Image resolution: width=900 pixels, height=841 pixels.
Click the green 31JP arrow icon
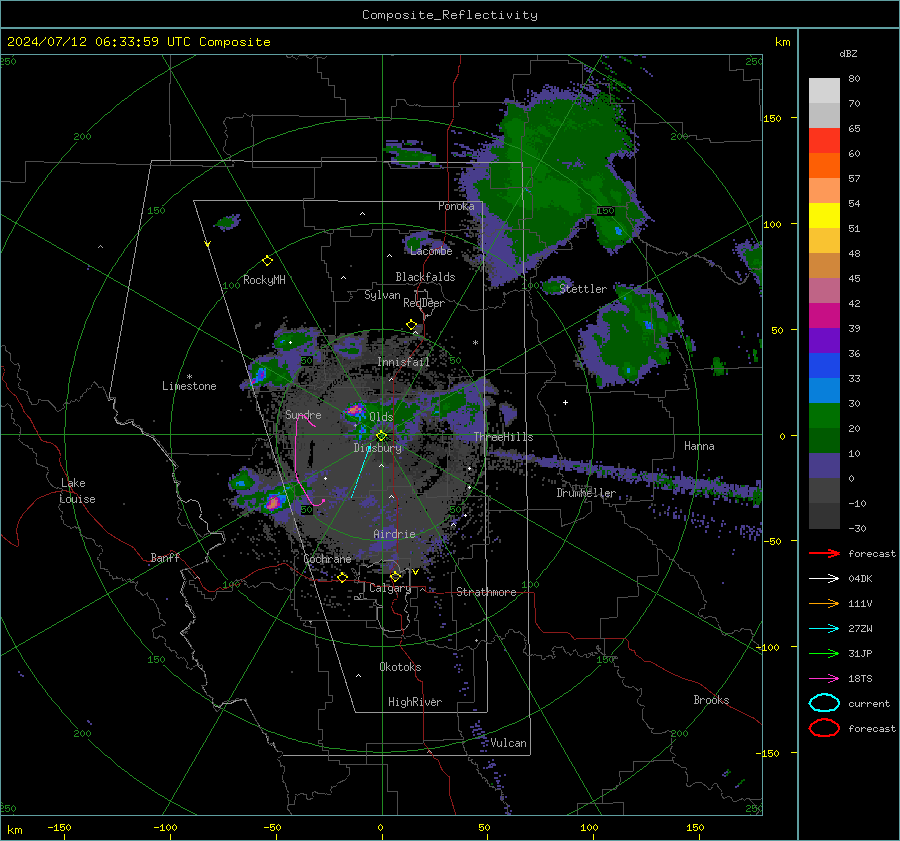pos(824,653)
